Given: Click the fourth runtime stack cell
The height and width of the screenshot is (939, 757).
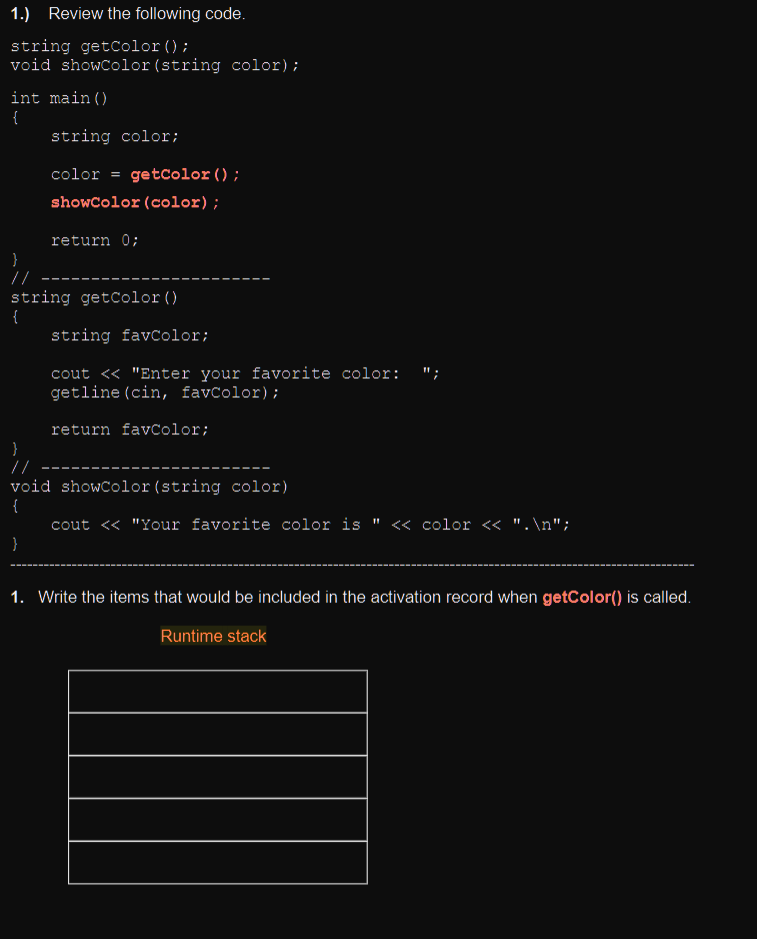Looking at the screenshot, I should (218, 820).
